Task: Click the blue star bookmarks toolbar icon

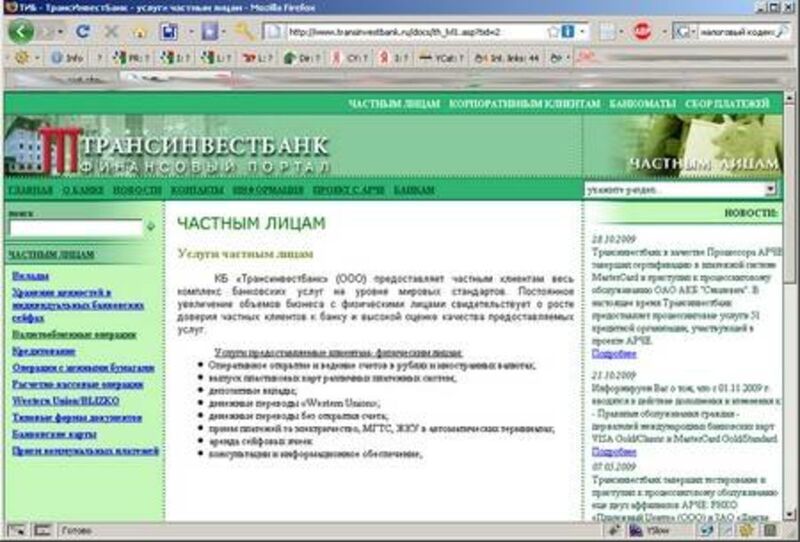Action: (x=210, y=32)
